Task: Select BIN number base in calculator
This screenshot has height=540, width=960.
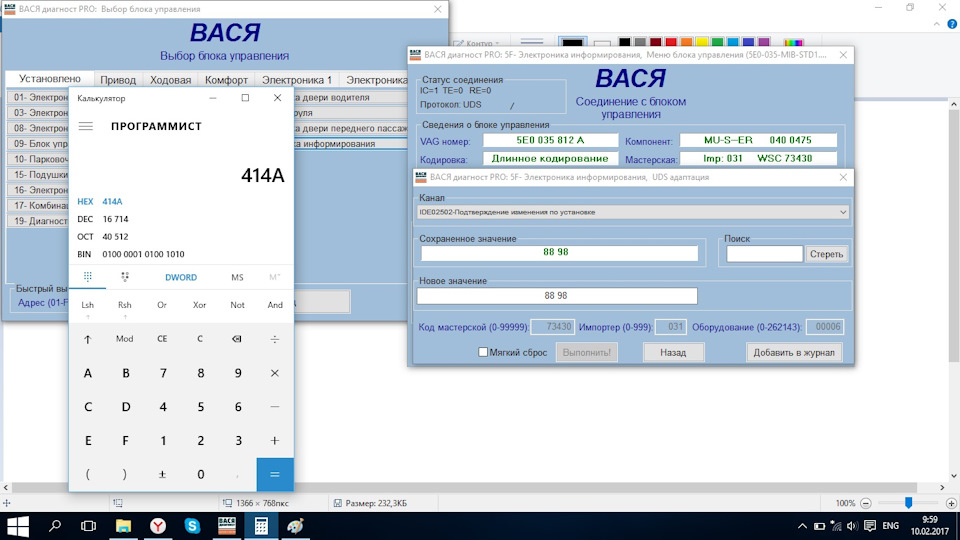Action: pos(84,254)
